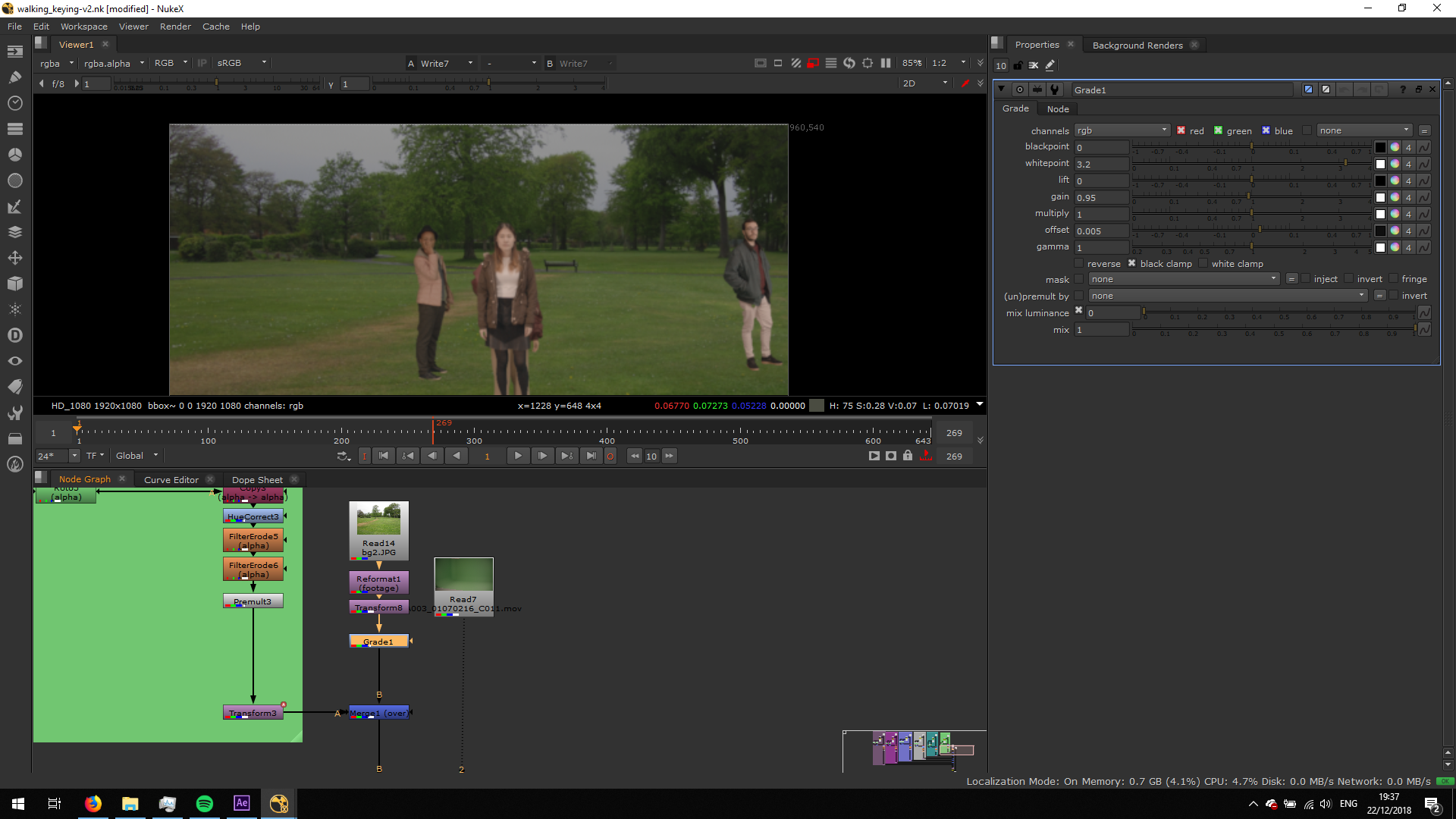Viewport: 1456px width, 819px height.
Task: Toggle the black clamp checkbox
Action: [1131, 264]
